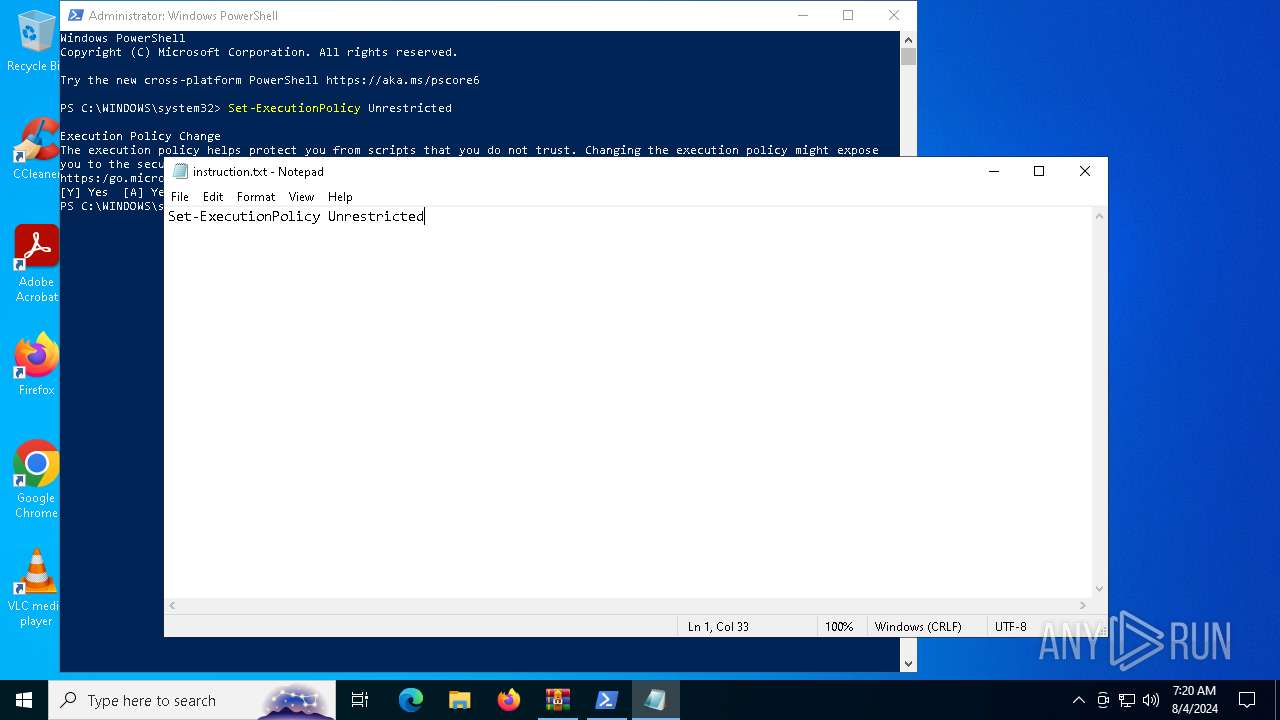
Task: Maximize the PowerShell window
Action: tap(848, 15)
